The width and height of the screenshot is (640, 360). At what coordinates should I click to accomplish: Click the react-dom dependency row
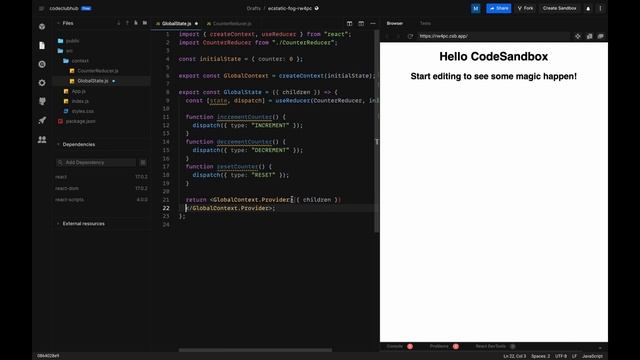102,188
